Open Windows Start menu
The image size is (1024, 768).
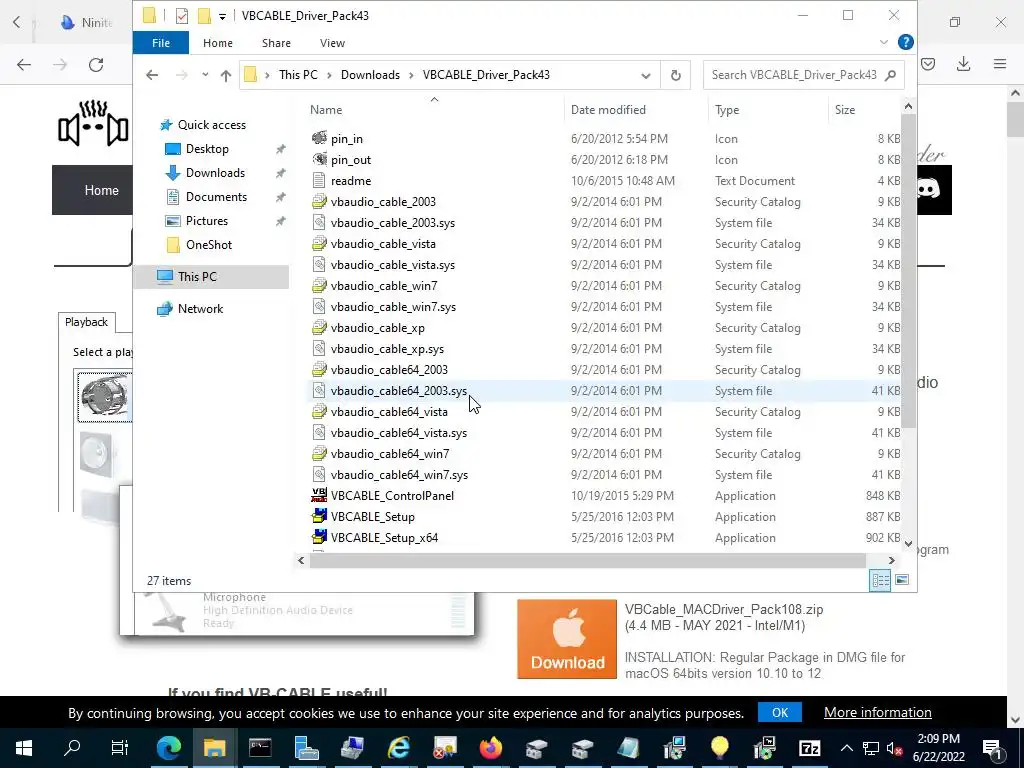(24, 748)
